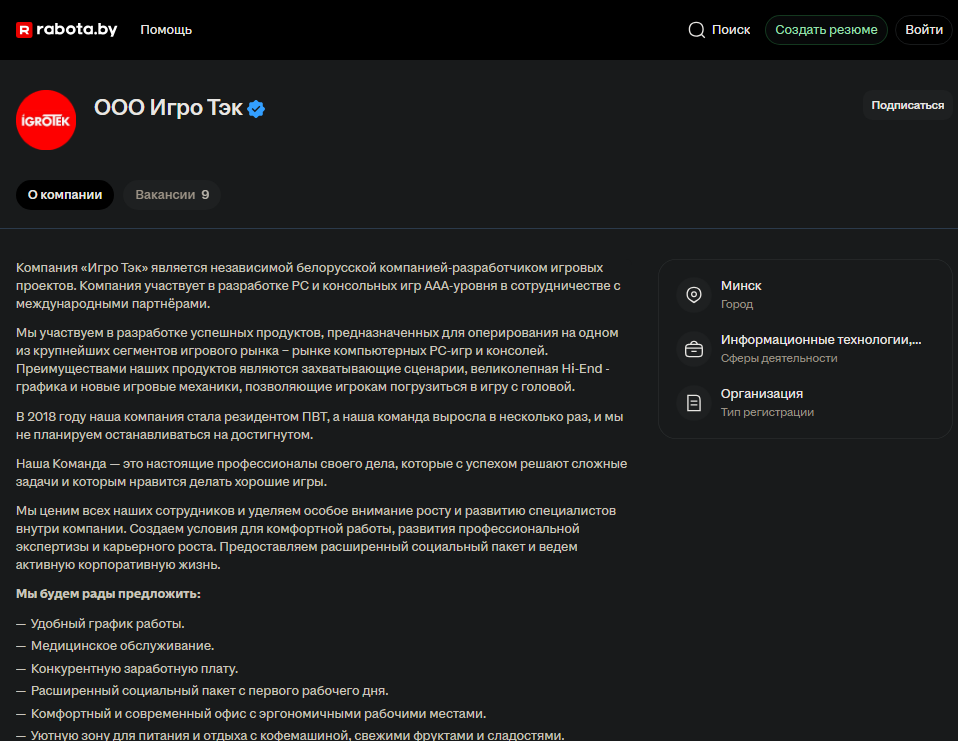Image resolution: width=958 pixels, height=741 pixels.
Task: Click the Минск city entry
Action: tap(740, 286)
